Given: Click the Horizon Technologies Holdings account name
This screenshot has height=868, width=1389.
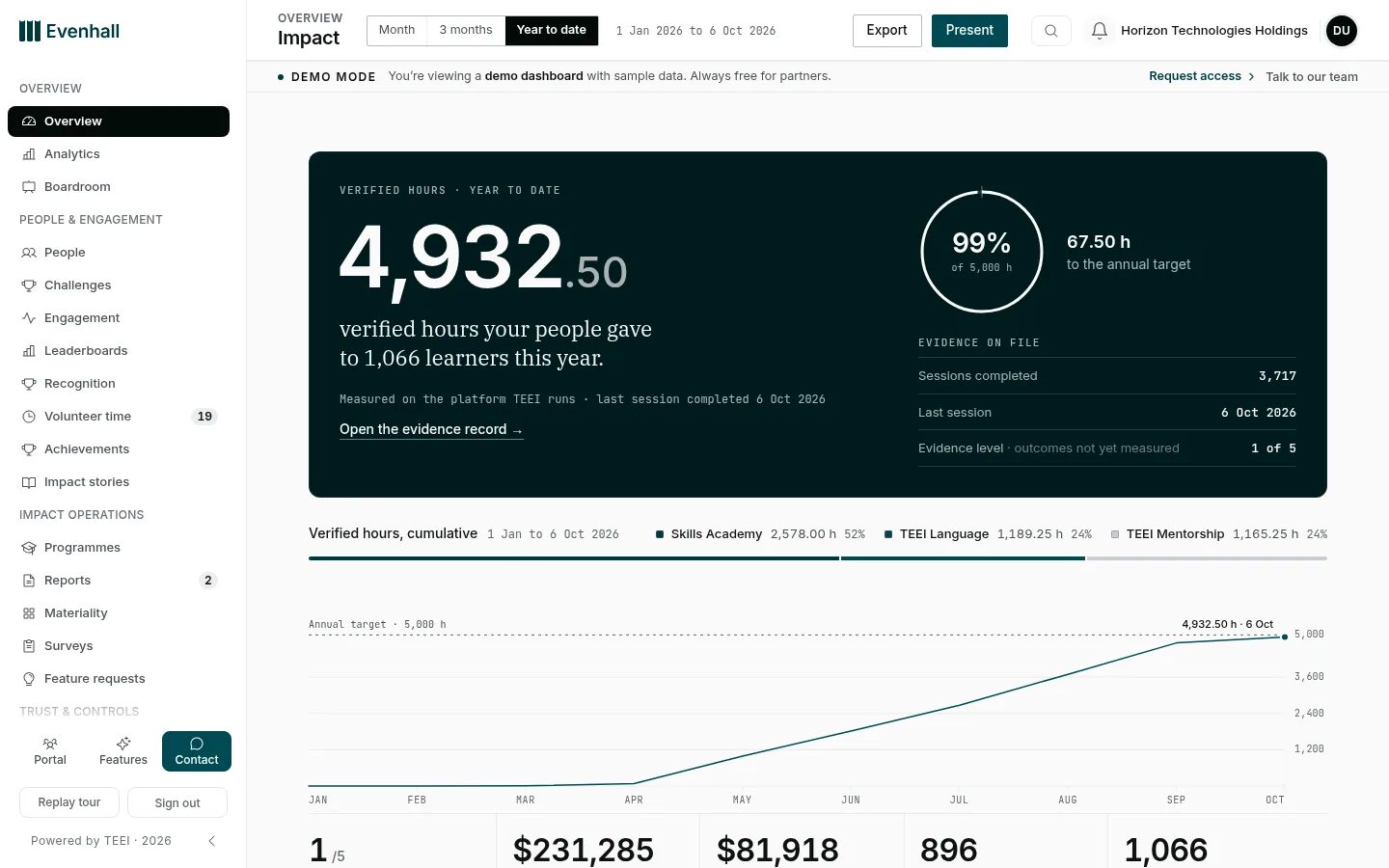Looking at the screenshot, I should (x=1214, y=31).
